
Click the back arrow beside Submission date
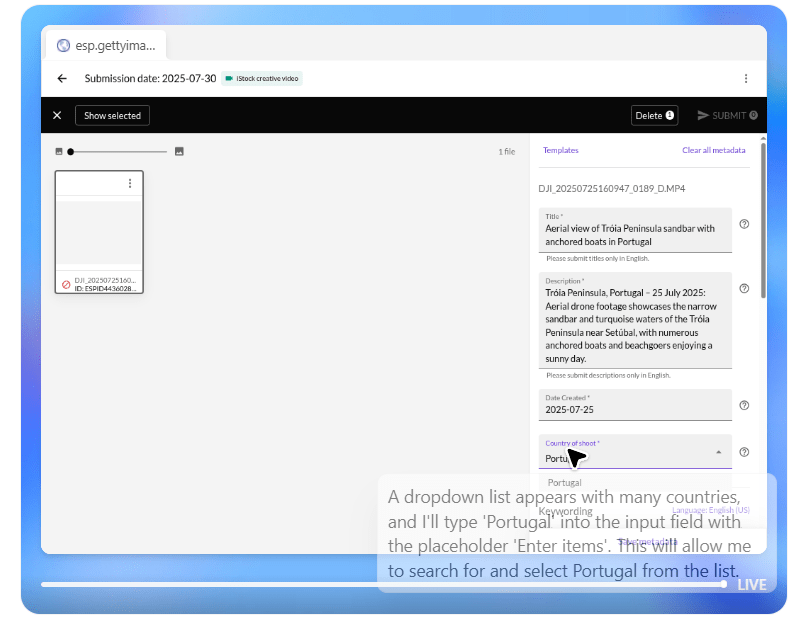62,78
